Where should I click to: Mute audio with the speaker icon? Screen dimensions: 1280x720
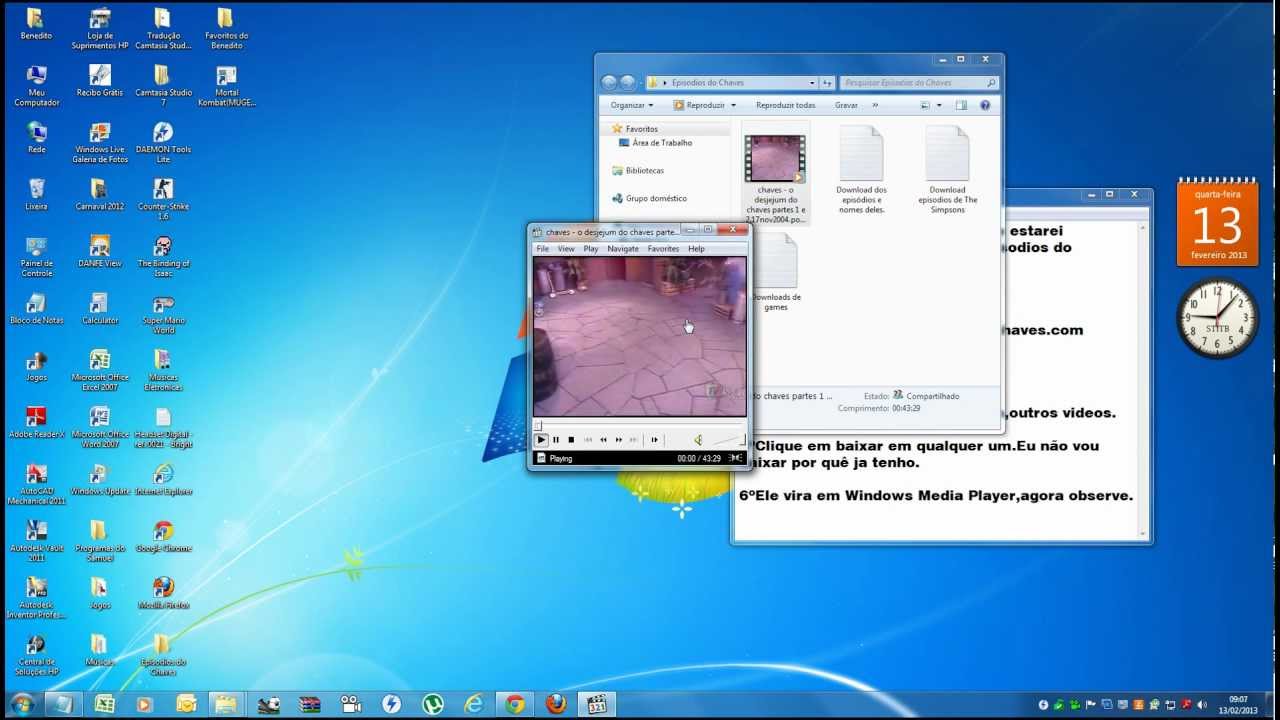698,440
